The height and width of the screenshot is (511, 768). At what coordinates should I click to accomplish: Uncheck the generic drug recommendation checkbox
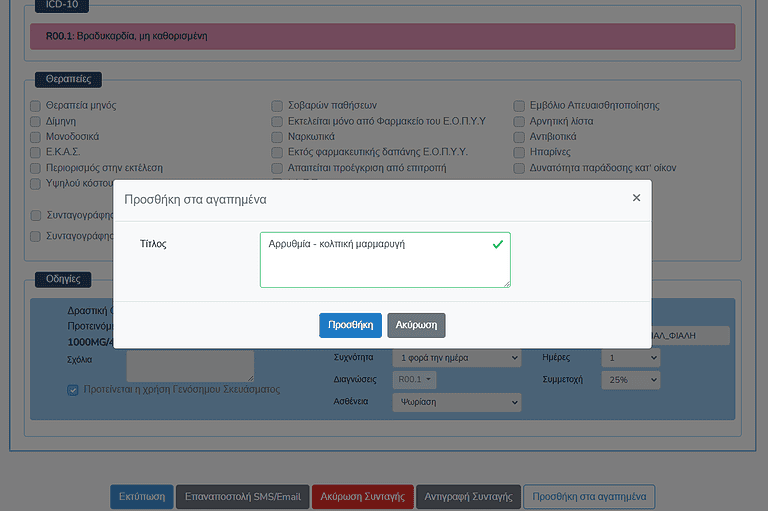pos(73,390)
